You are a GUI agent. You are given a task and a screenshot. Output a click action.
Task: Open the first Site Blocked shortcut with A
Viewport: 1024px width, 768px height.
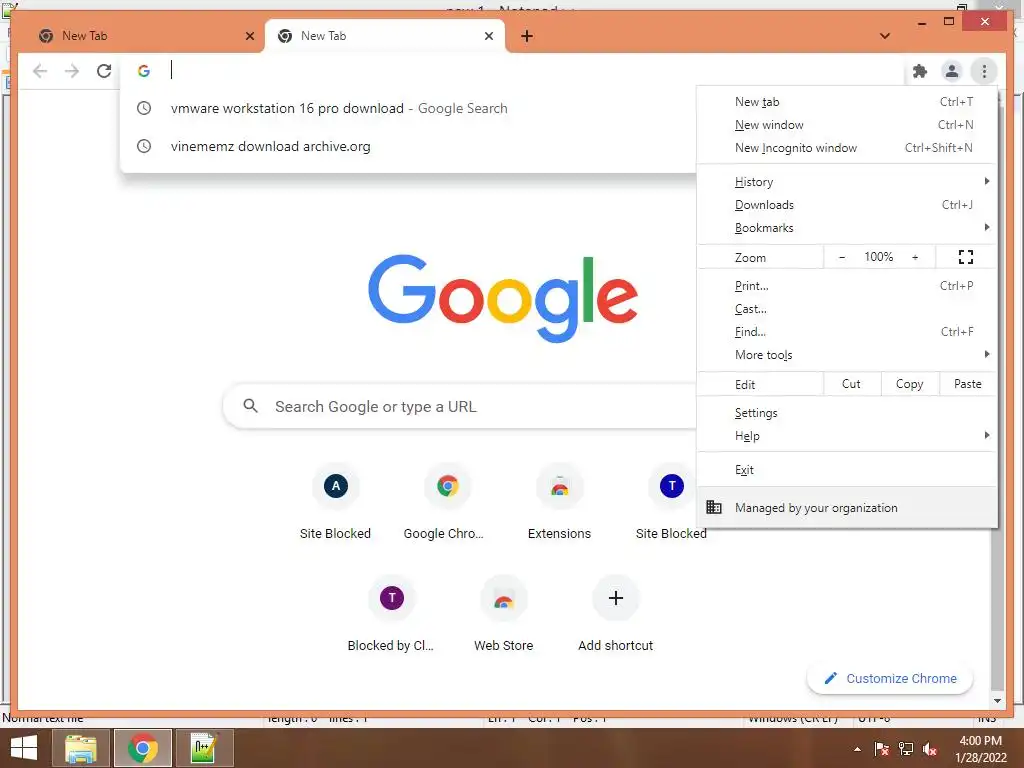pos(335,503)
